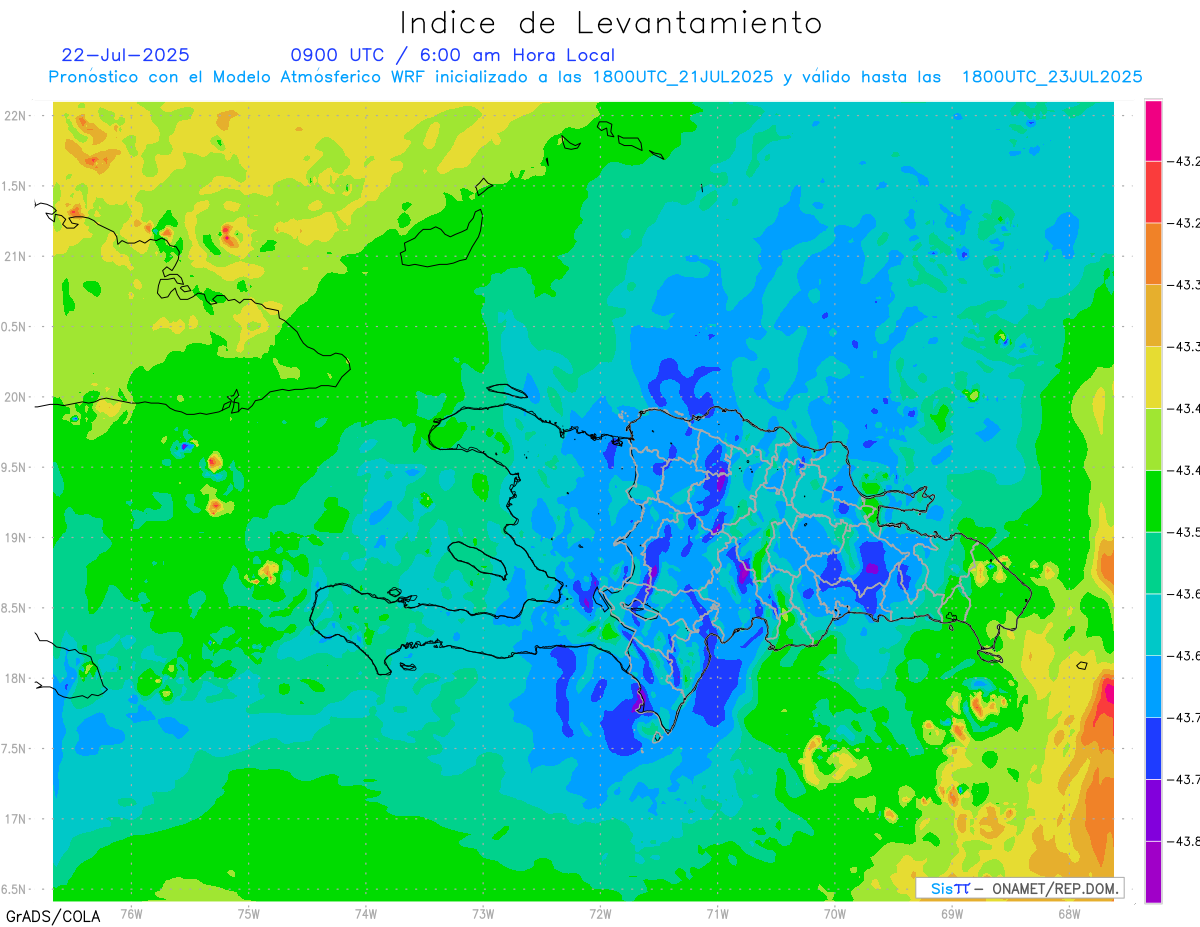
Task: Click the '74W' longitude label
Action: (366, 913)
